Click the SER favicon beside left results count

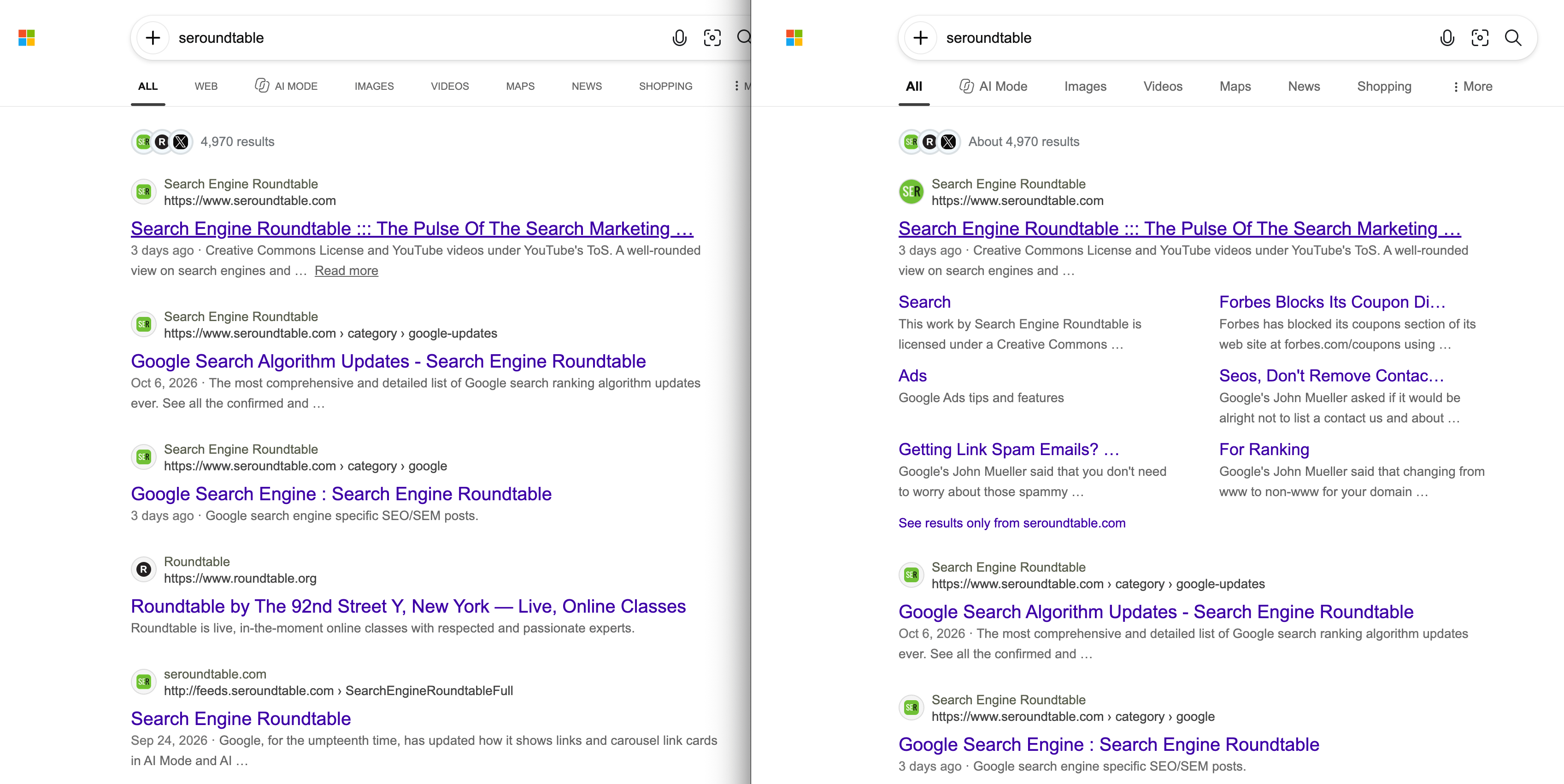143,142
